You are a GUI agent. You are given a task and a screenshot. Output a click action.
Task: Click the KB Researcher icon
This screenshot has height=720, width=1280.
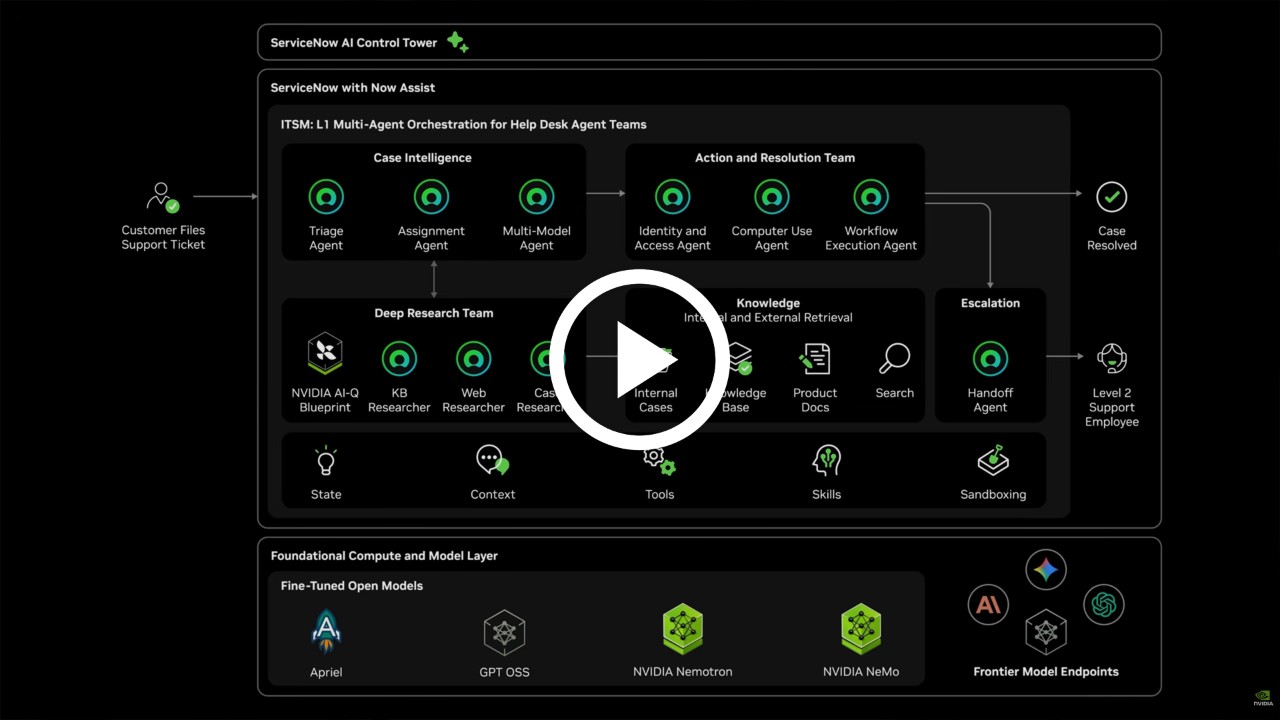coord(399,358)
